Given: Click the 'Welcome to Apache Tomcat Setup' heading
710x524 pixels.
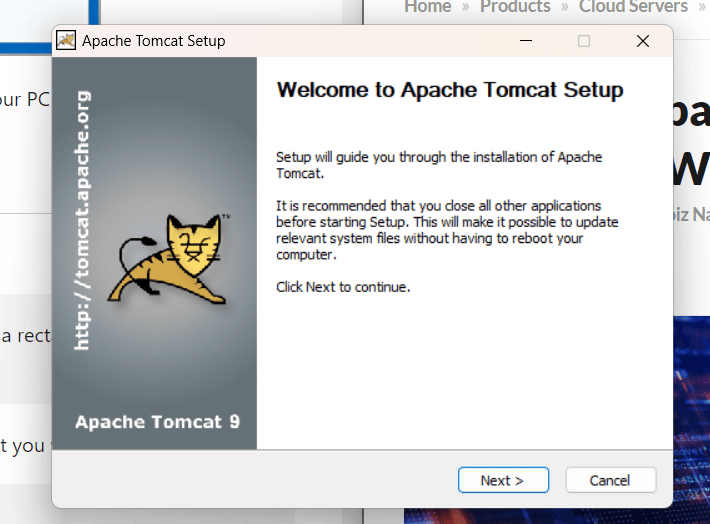Looking at the screenshot, I should [x=450, y=90].
